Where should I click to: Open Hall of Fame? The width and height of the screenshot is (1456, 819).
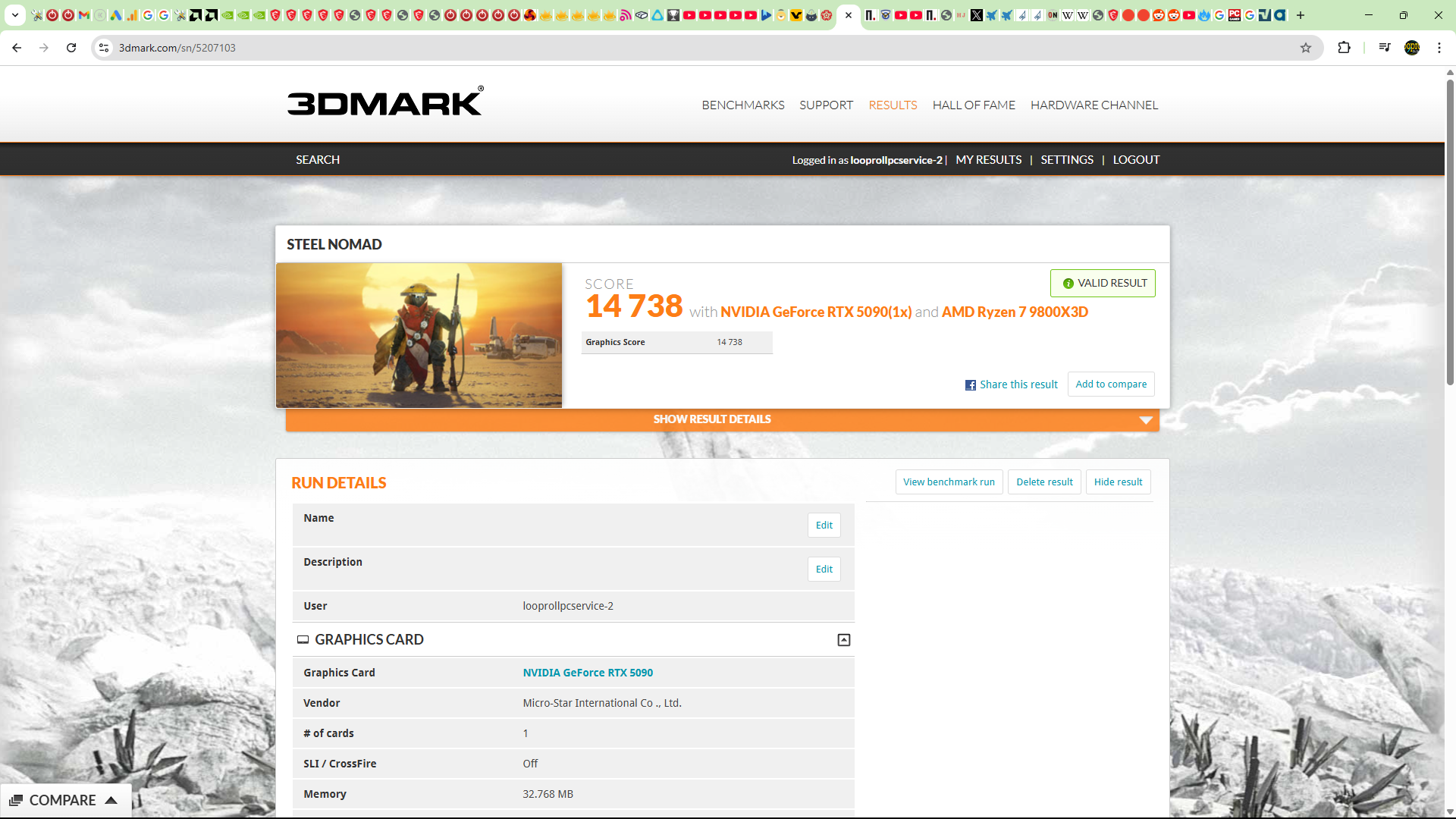click(x=973, y=105)
